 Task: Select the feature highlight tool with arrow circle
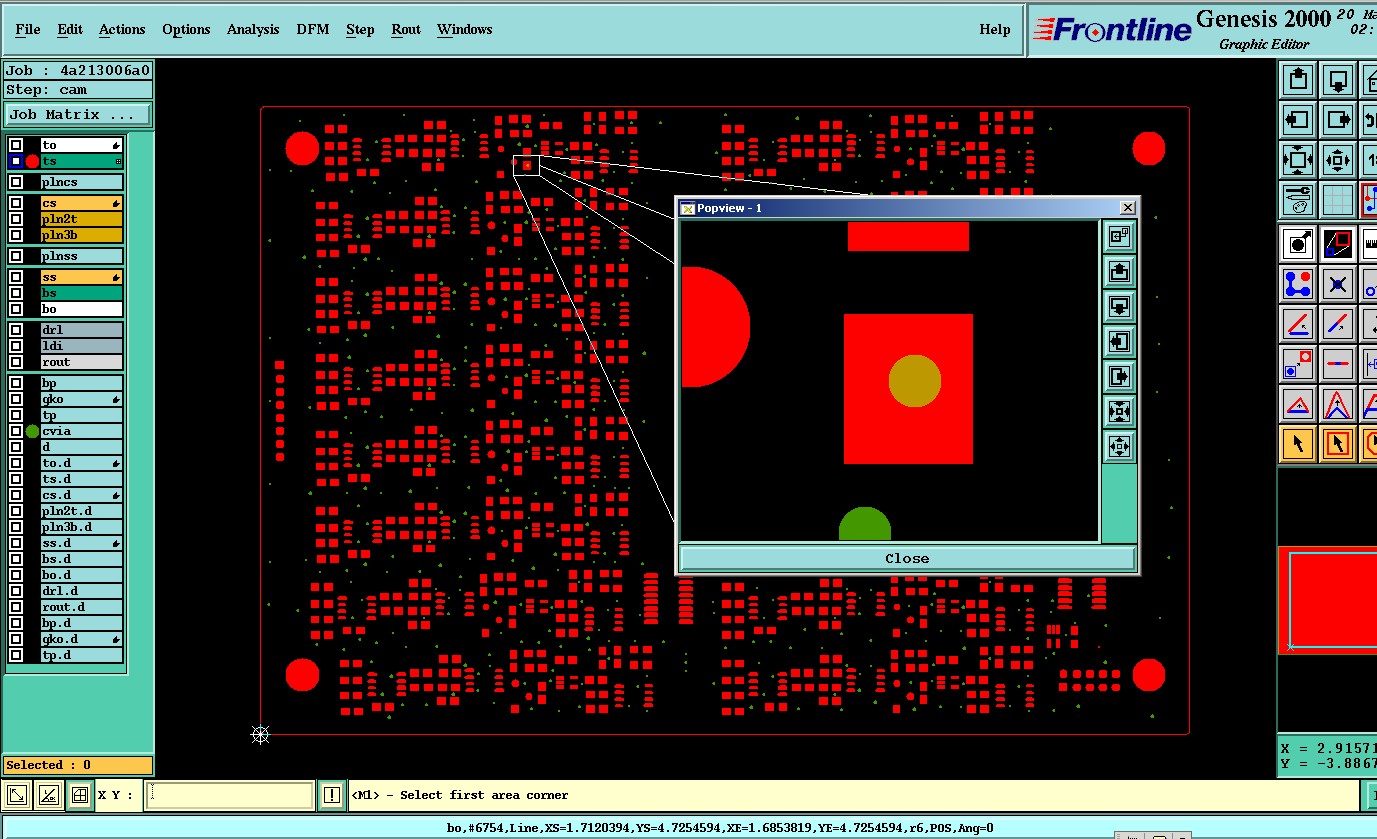pos(1297,243)
